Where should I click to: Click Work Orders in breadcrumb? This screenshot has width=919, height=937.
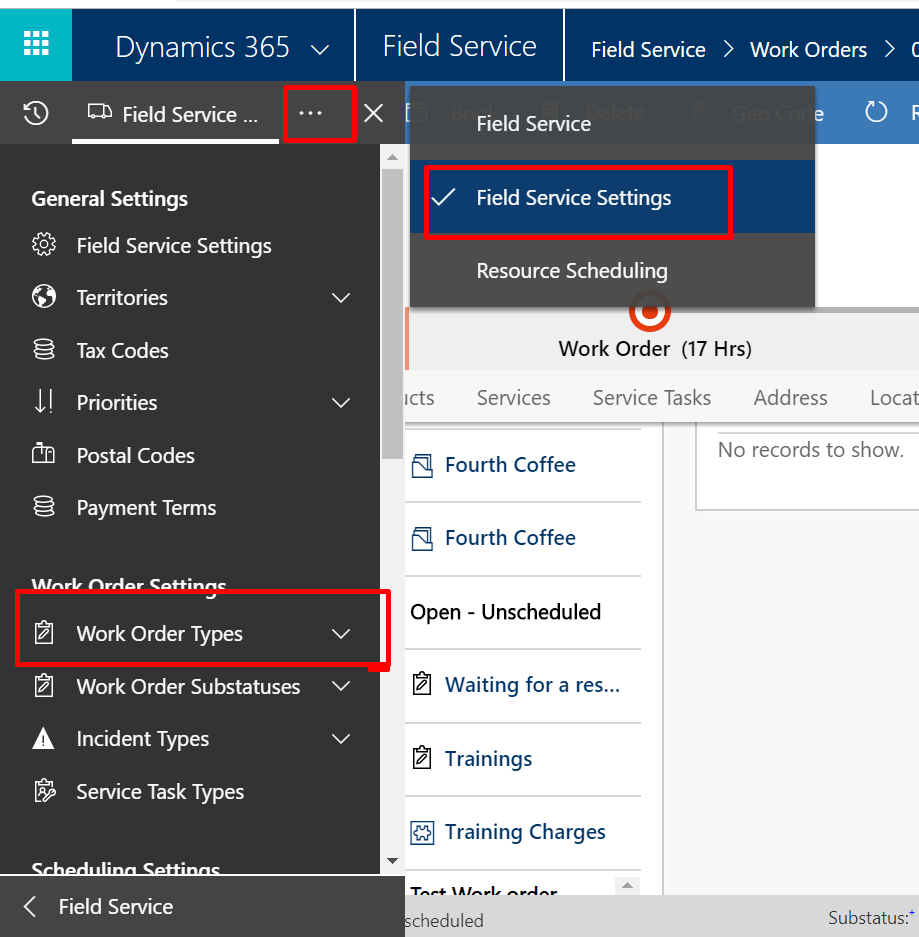point(808,49)
